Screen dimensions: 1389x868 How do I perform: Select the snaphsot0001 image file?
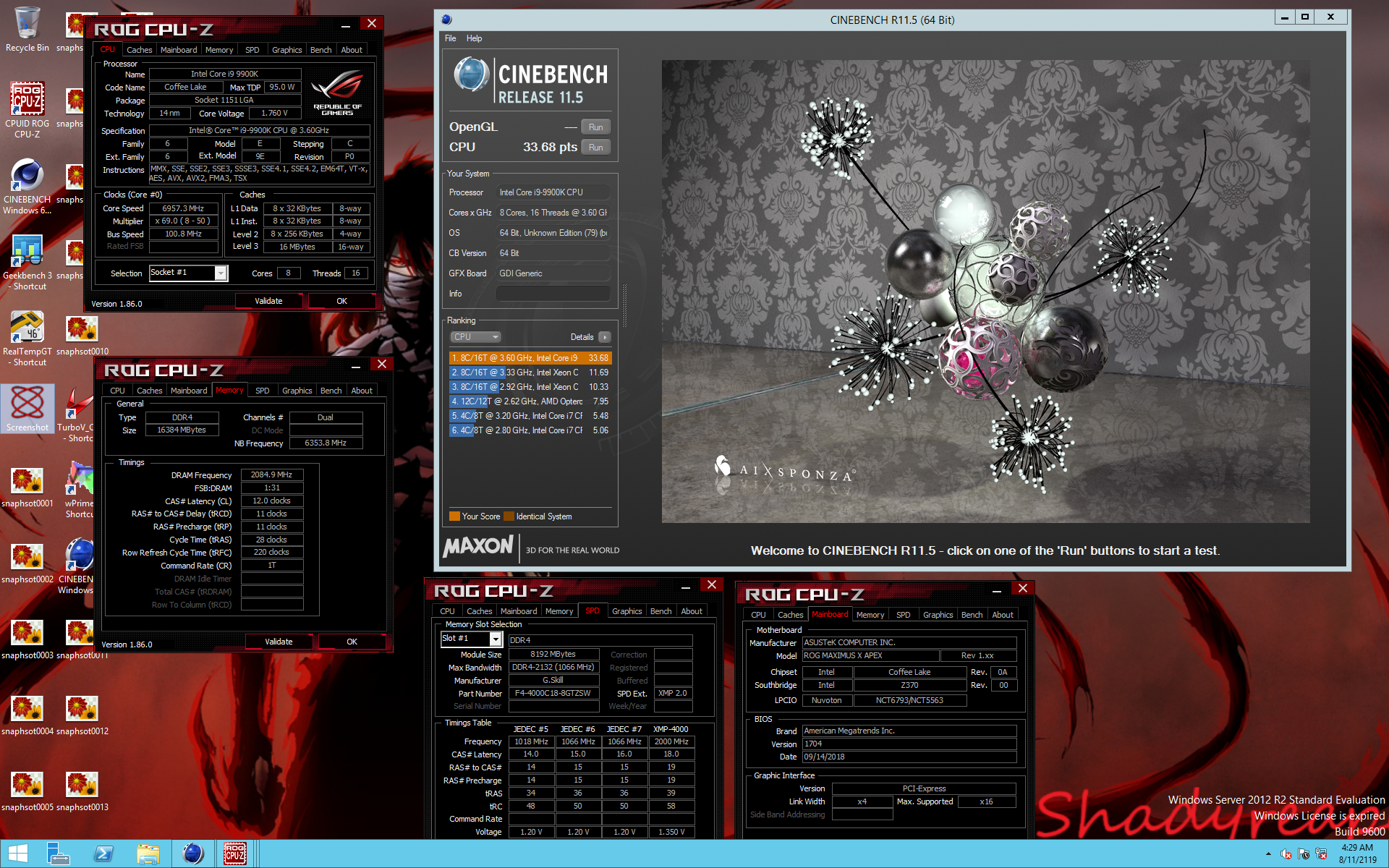(27, 488)
